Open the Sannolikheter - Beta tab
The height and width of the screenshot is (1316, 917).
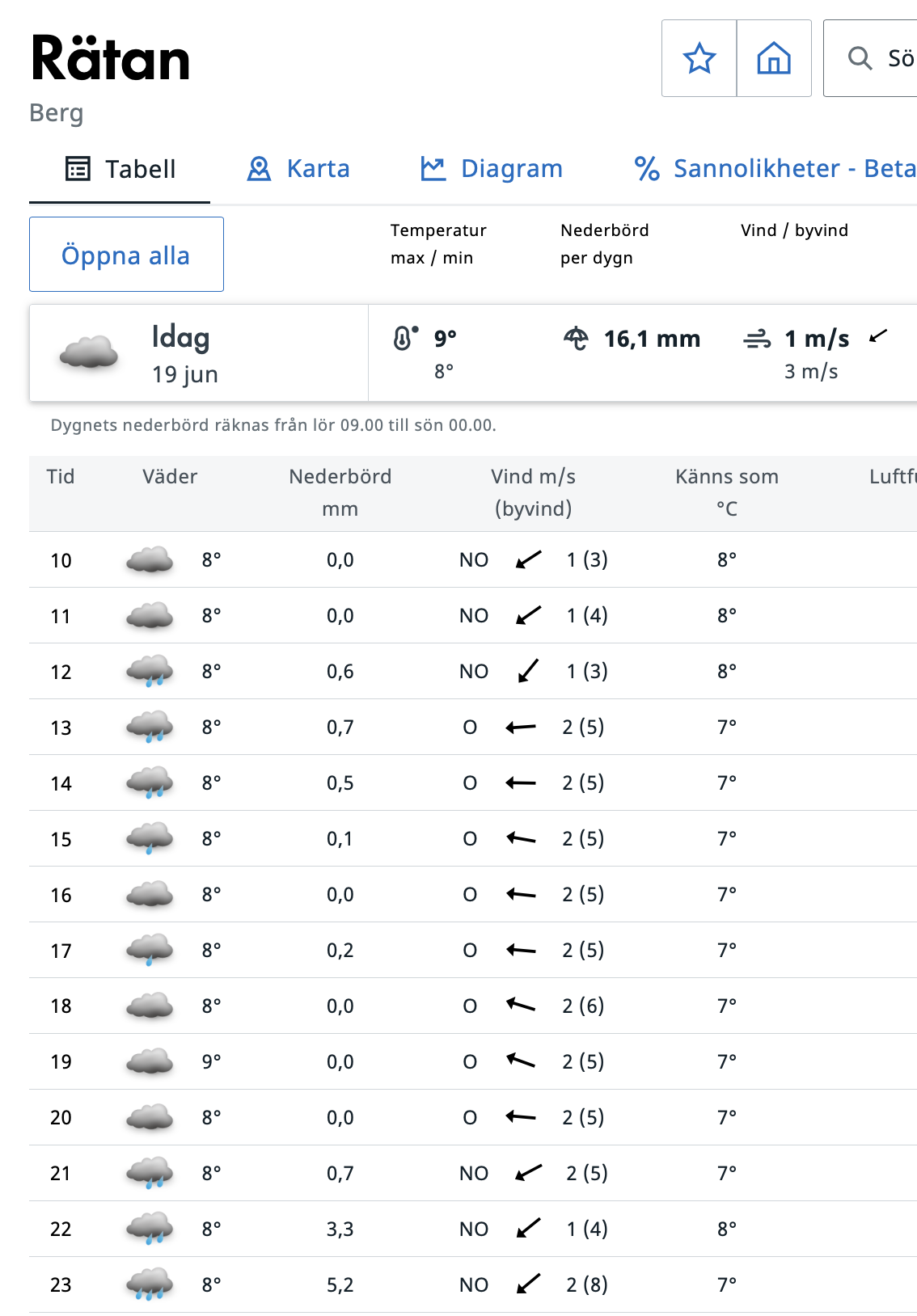[x=775, y=169]
